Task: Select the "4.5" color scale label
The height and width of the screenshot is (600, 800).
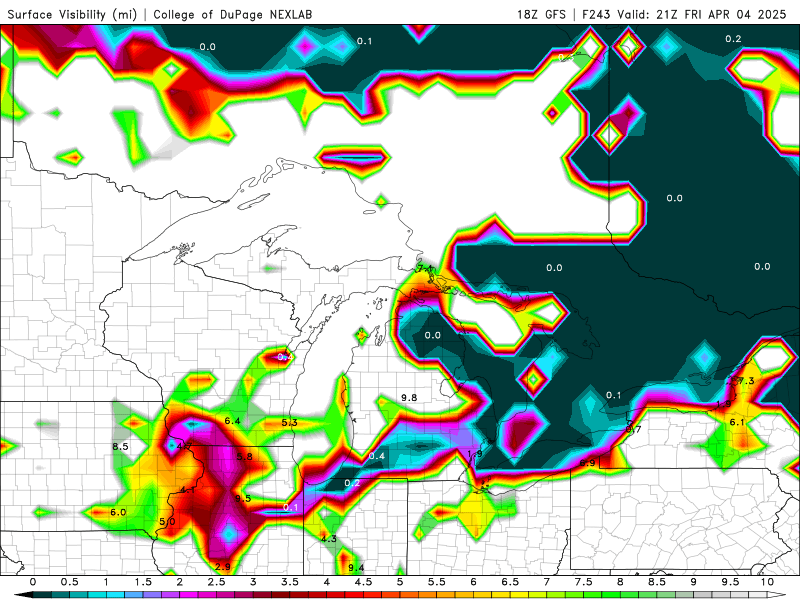Action: 363,582
